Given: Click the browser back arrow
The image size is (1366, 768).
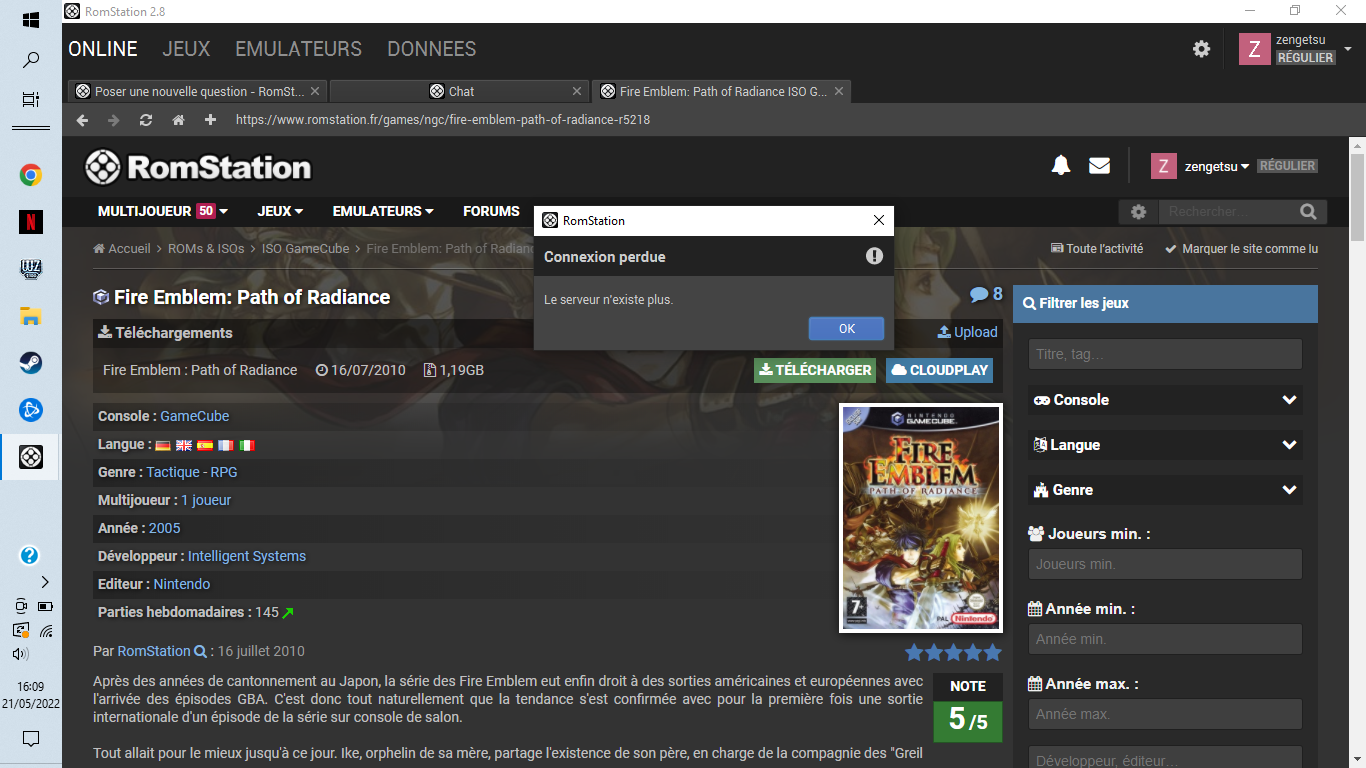Looking at the screenshot, I should pos(82,120).
